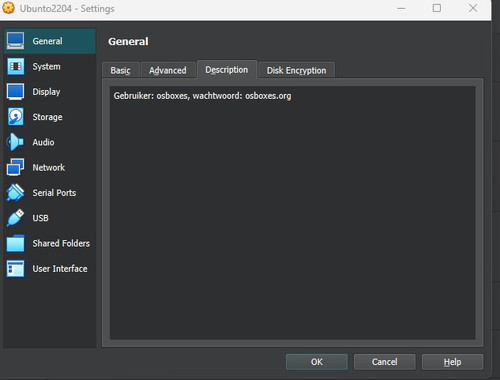Viewport: 500px width, 380px height.
Task: Minimize the Settings window
Action: (x=401, y=8)
